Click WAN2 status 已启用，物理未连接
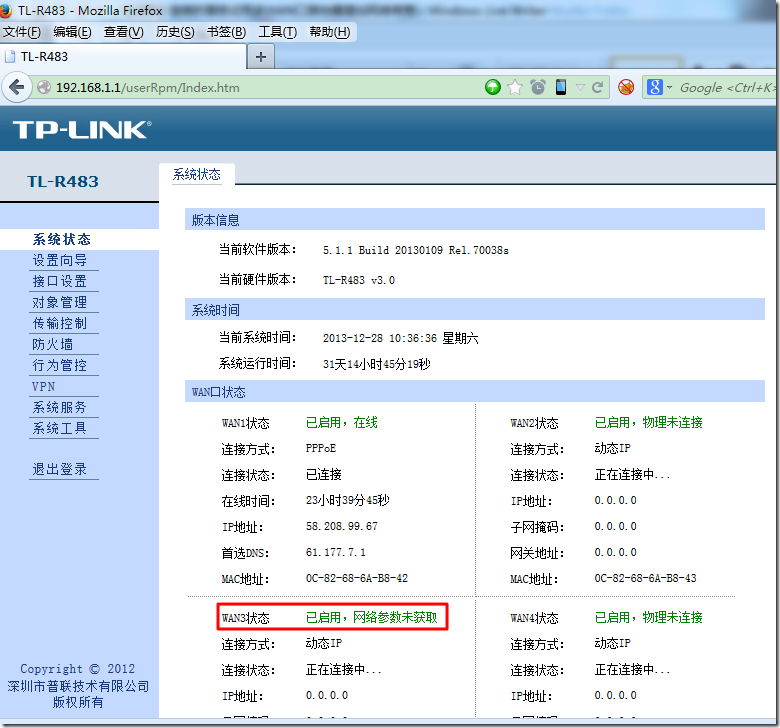The image size is (780, 728). (x=649, y=422)
